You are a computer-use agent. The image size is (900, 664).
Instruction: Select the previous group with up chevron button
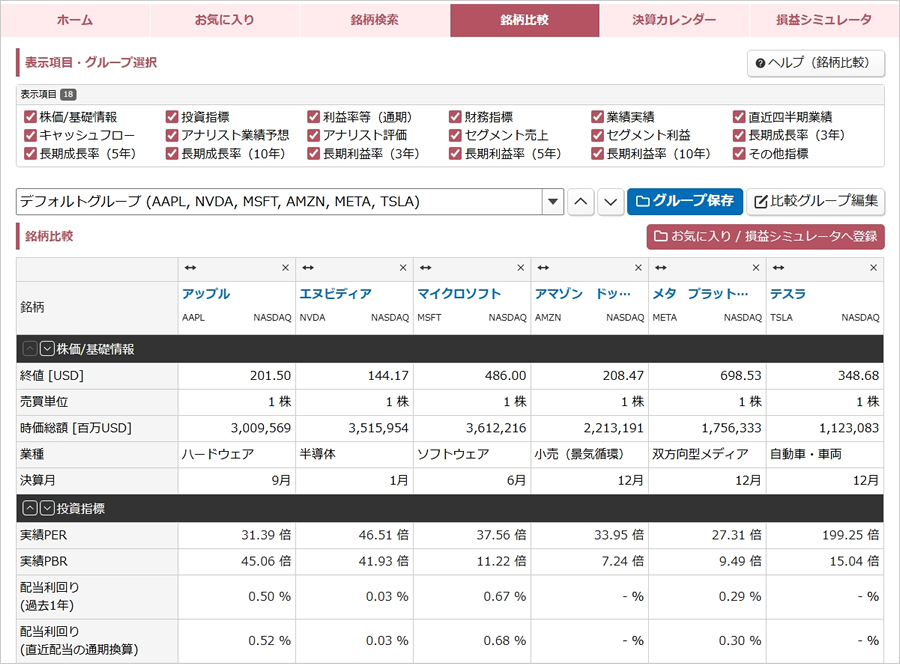(581, 202)
